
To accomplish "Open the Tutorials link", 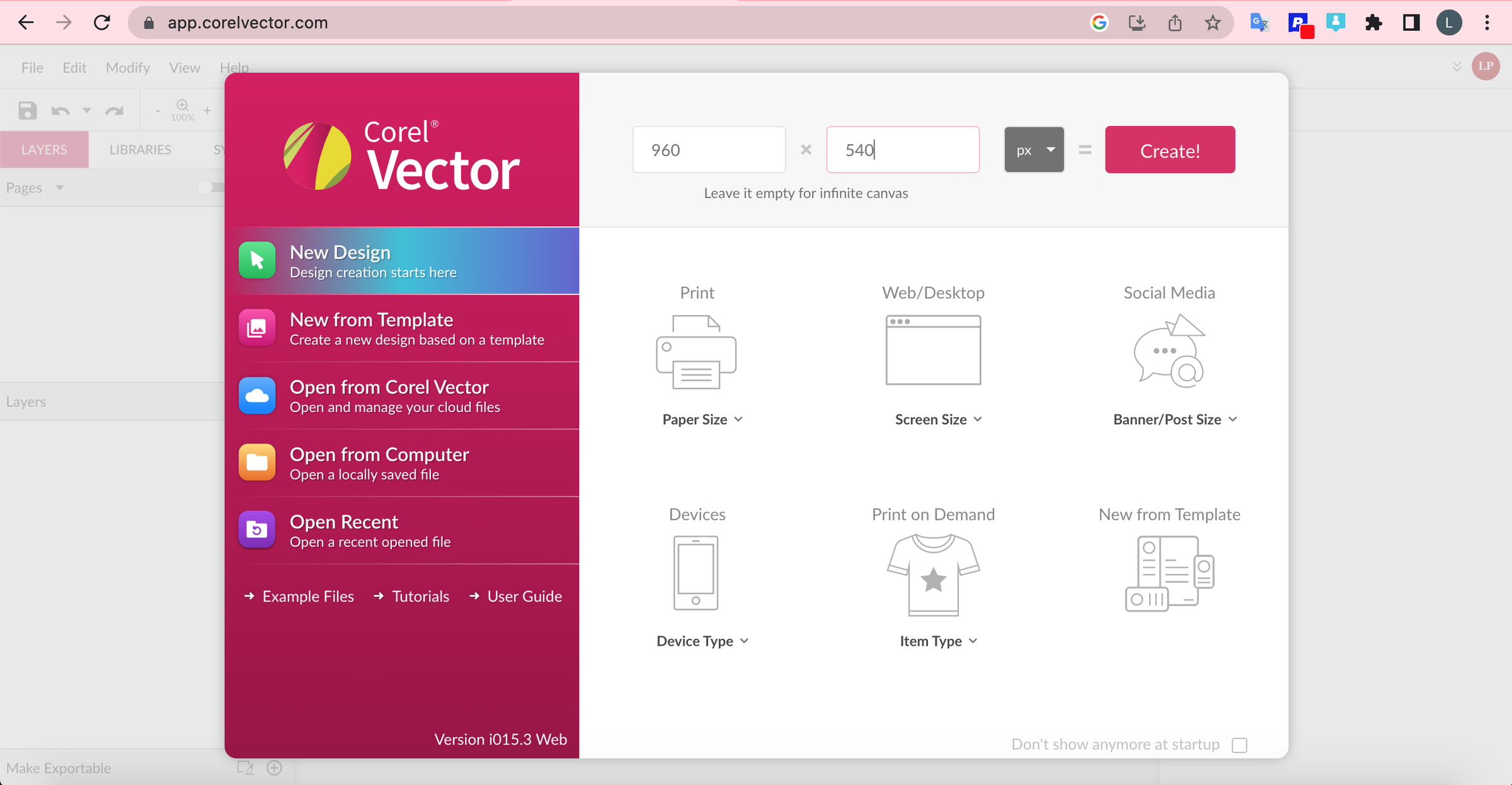I will pyautogui.click(x=420, y=596).
